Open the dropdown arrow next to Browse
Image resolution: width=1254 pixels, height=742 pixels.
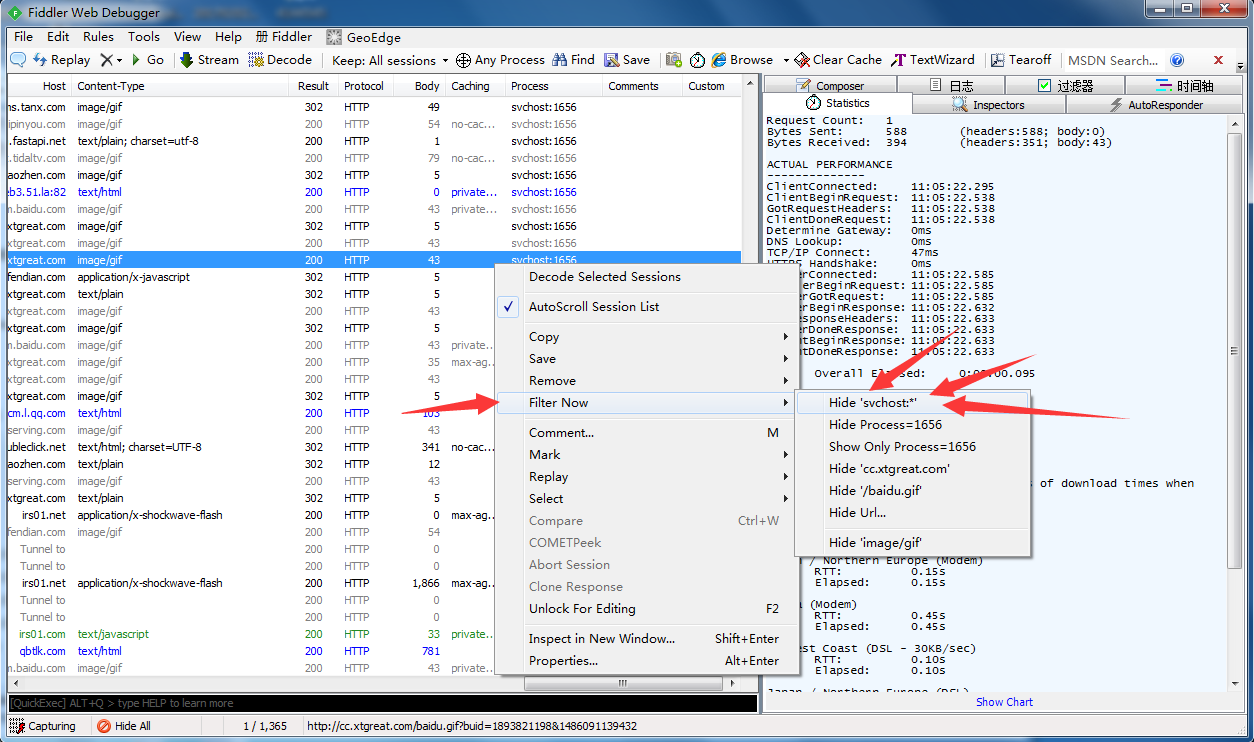click(x=786, y=60)
